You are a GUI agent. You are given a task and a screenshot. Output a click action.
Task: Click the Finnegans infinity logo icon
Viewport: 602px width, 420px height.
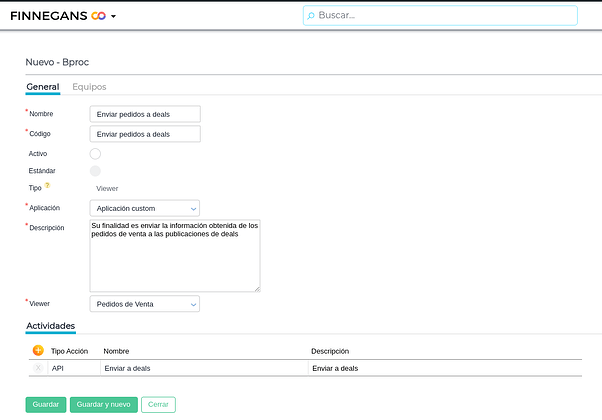coord(98,16)
